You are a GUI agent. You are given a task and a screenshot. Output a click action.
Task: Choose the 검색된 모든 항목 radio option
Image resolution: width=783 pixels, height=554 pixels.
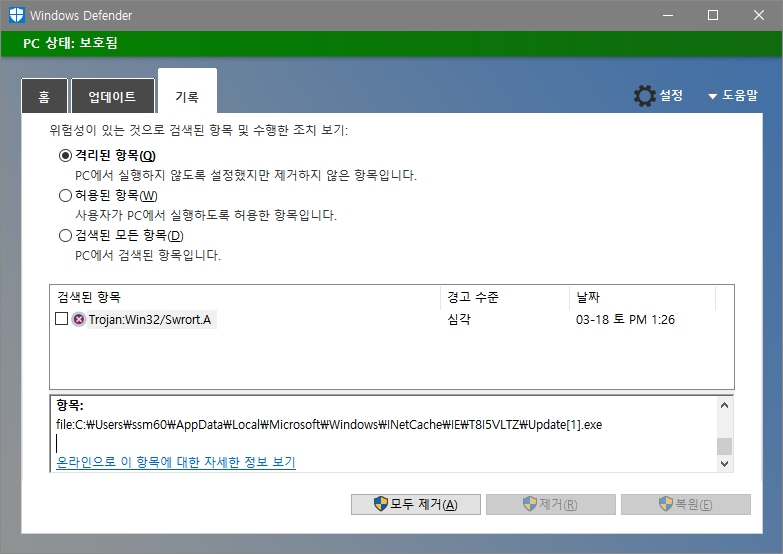click(x=66, y=235)
